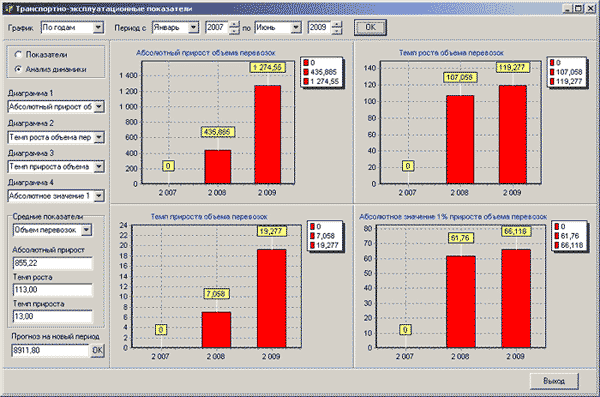Screen dimensions: 600x397
Task: Click the chart title 'Темп роста объема перевозок'
Action: (452, 53)
